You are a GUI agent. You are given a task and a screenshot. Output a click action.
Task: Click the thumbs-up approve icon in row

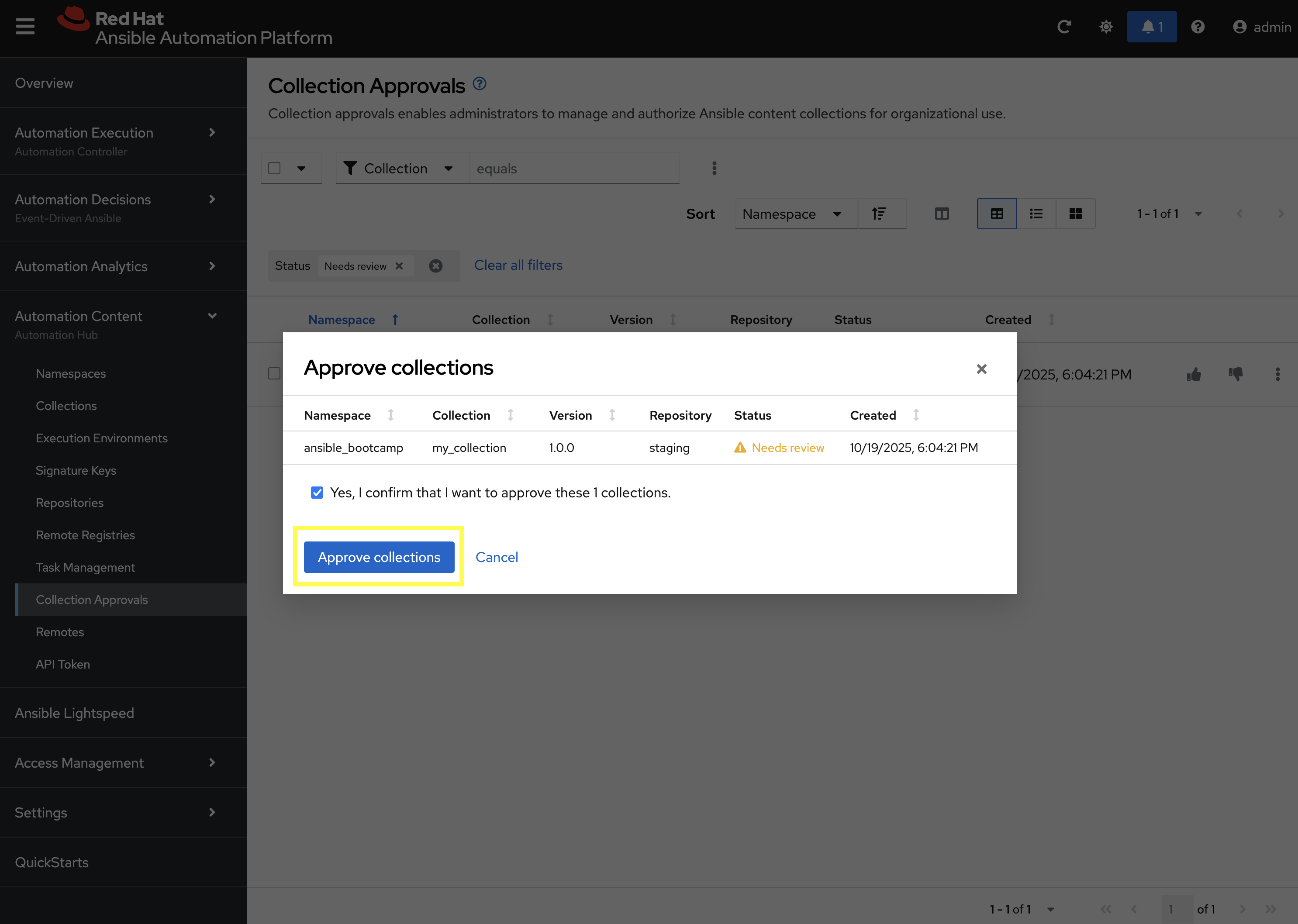[x=1194, y=374]
